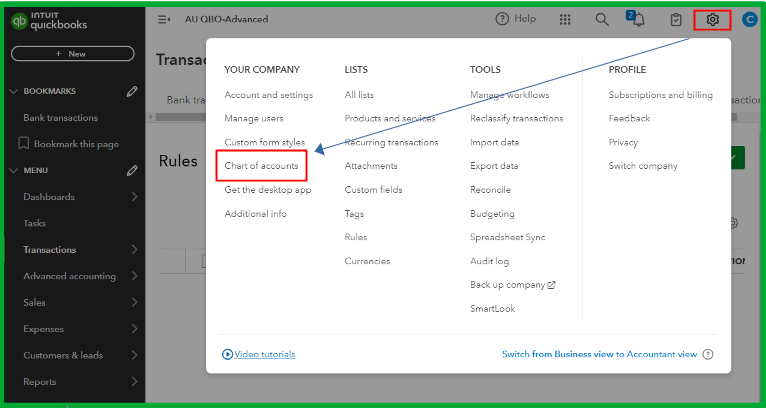Expand the Dashboards submenu arrow
Viewport: 766px width, 408px height.
click(x=134, y=197)
